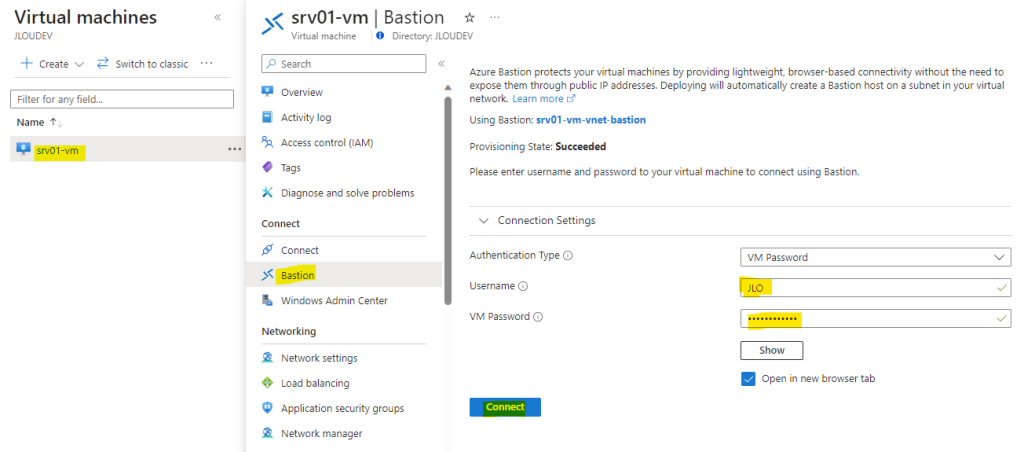Click the Application security groups shield icon
This screenshot has width=1024, height=452.
pos(267,408)
